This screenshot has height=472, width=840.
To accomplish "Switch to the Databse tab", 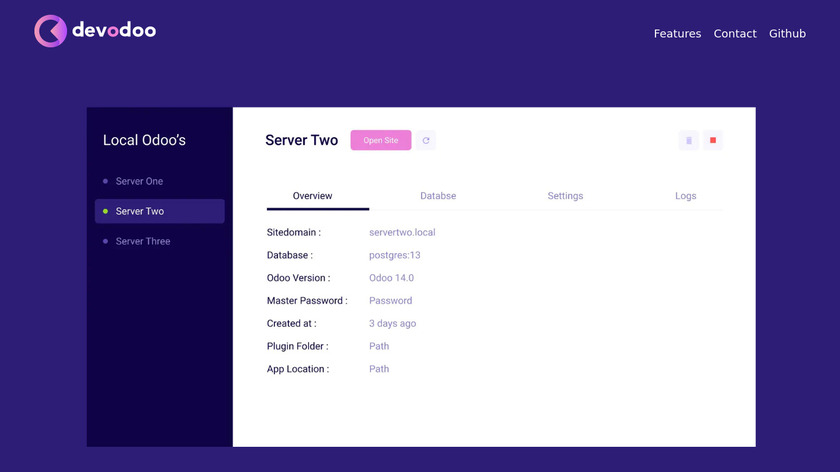I will click(438, 196).
